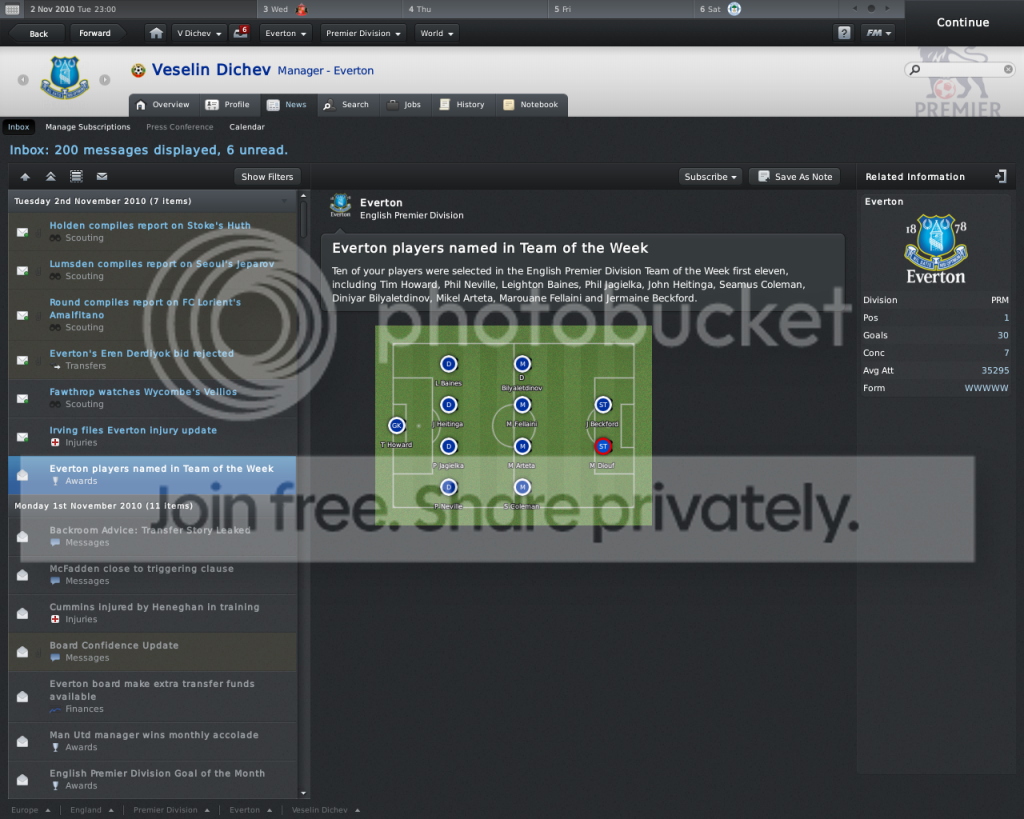
Task: Click the M Diouf red striker marker
Action: [x=603, y=447]
